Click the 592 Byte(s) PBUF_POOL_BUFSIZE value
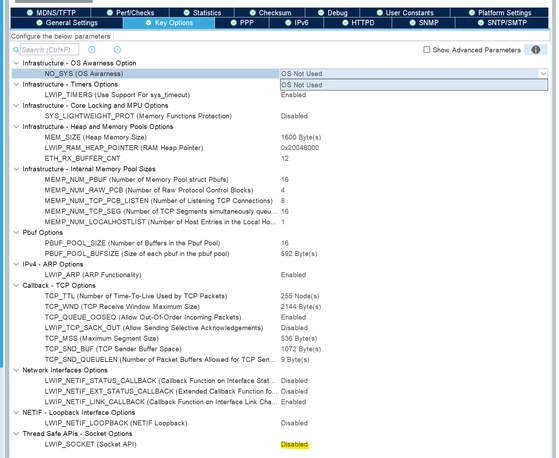559x458 pixels. [x=299, y=254]
